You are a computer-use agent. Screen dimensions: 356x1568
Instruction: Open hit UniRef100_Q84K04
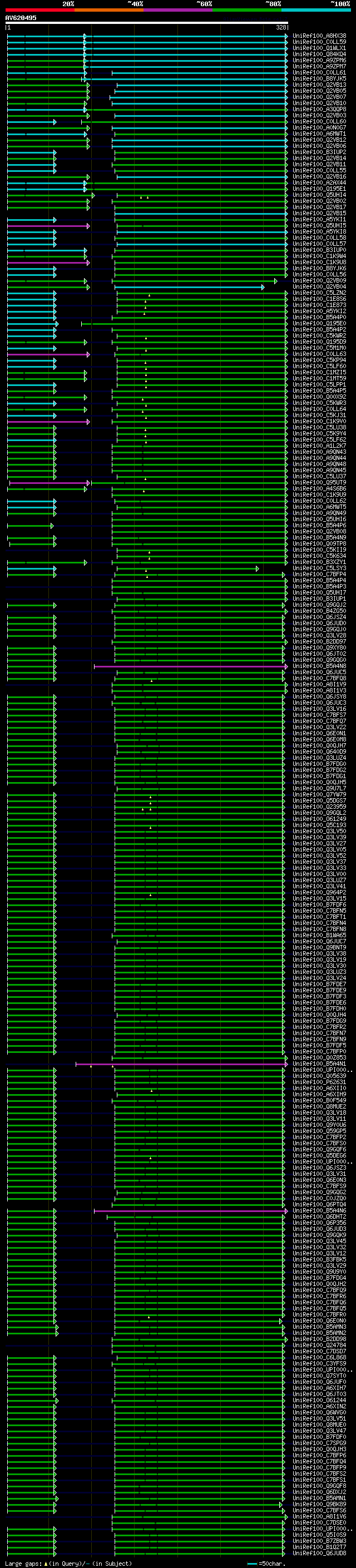[319, 54]
